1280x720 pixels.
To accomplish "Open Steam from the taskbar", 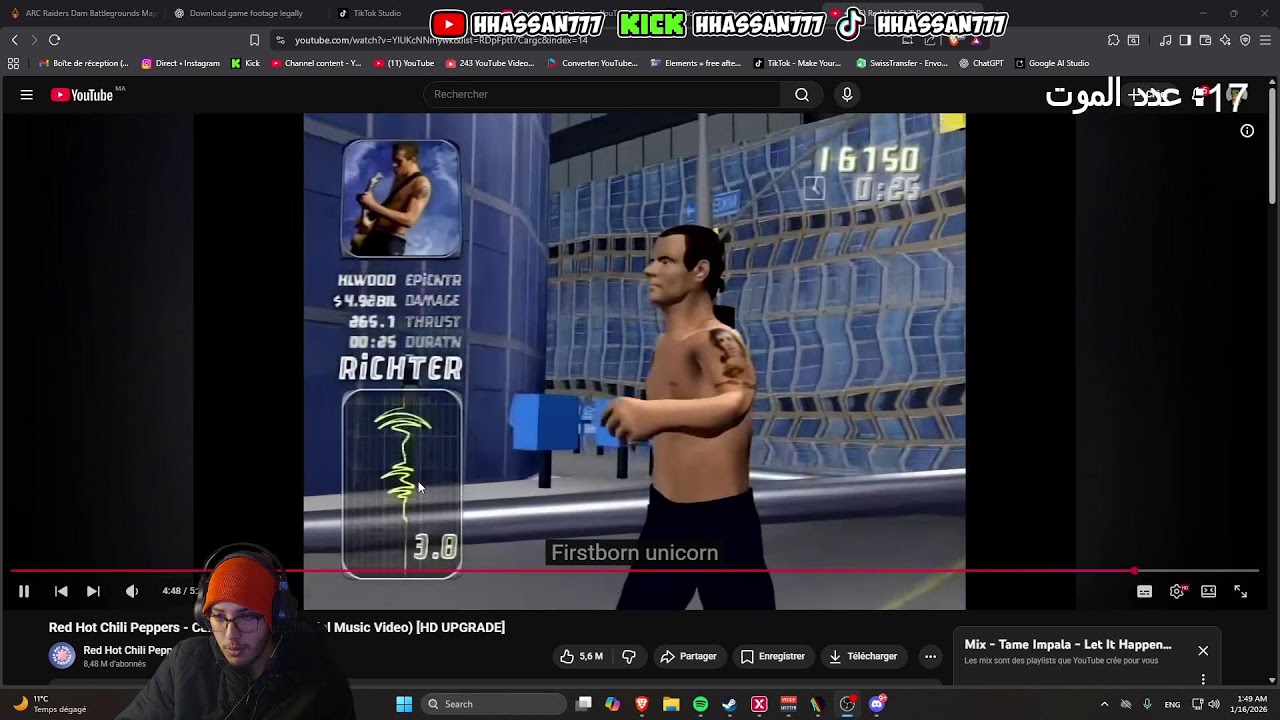I will (729, 704).
